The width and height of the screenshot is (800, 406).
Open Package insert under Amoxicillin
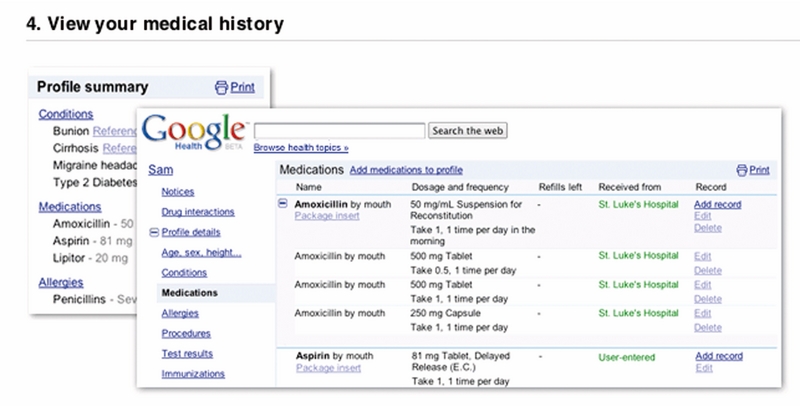(x=327, y=216)
